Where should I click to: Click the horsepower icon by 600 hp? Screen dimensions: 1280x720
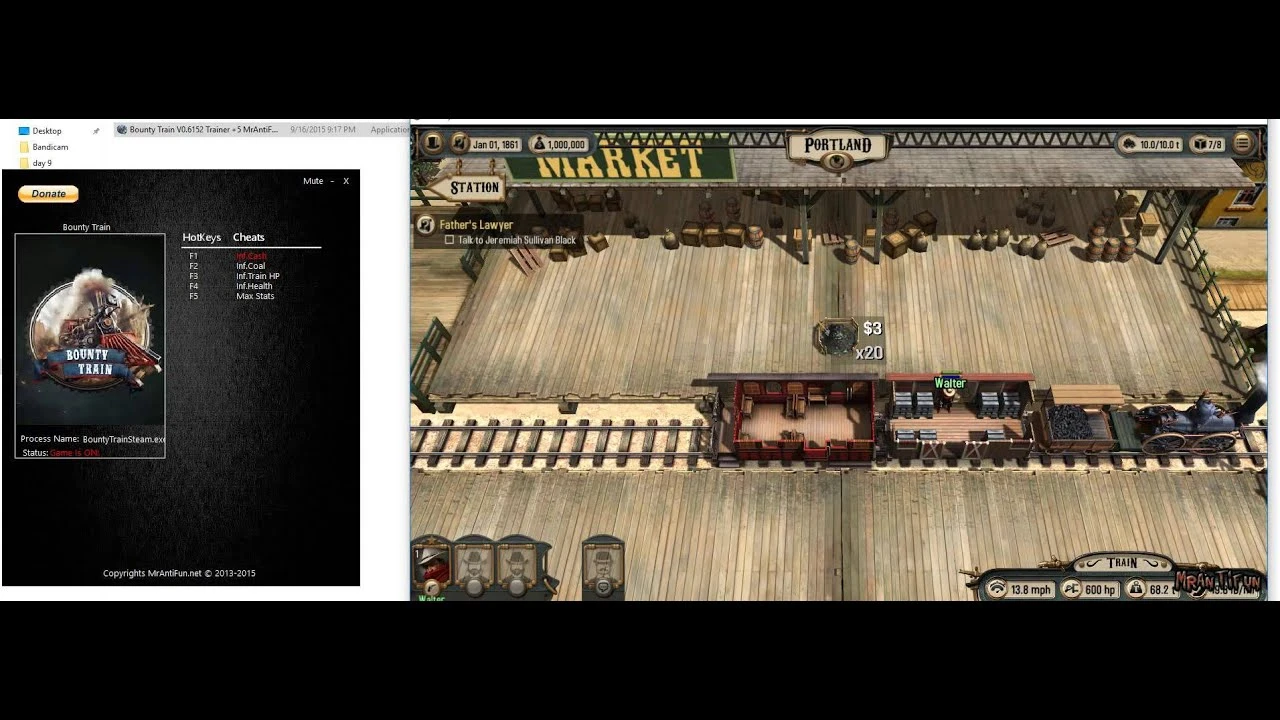click(x=1071, y=589)
